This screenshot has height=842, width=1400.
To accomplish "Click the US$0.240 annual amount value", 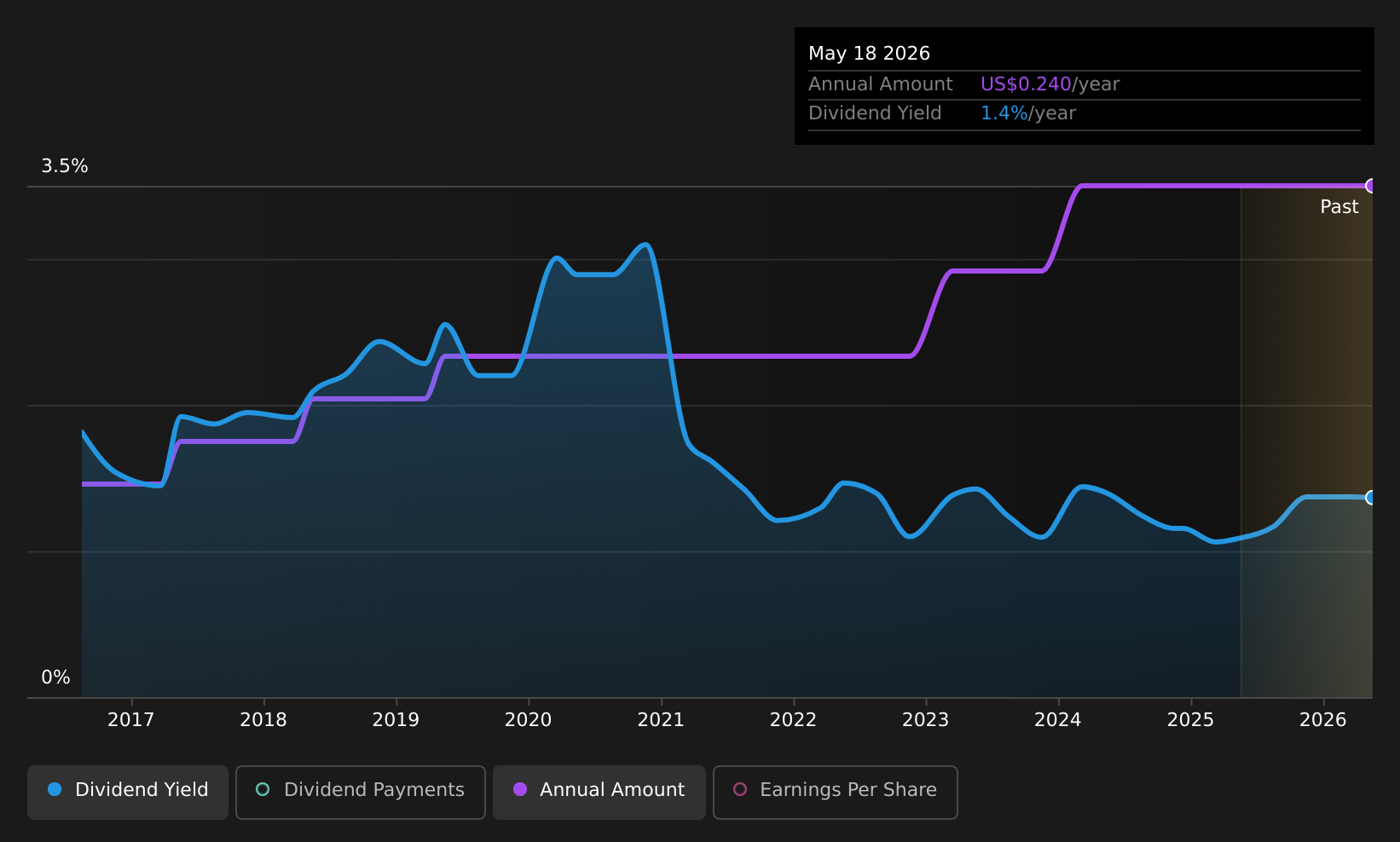I will pyautogui.click(x=1026, y=84).
